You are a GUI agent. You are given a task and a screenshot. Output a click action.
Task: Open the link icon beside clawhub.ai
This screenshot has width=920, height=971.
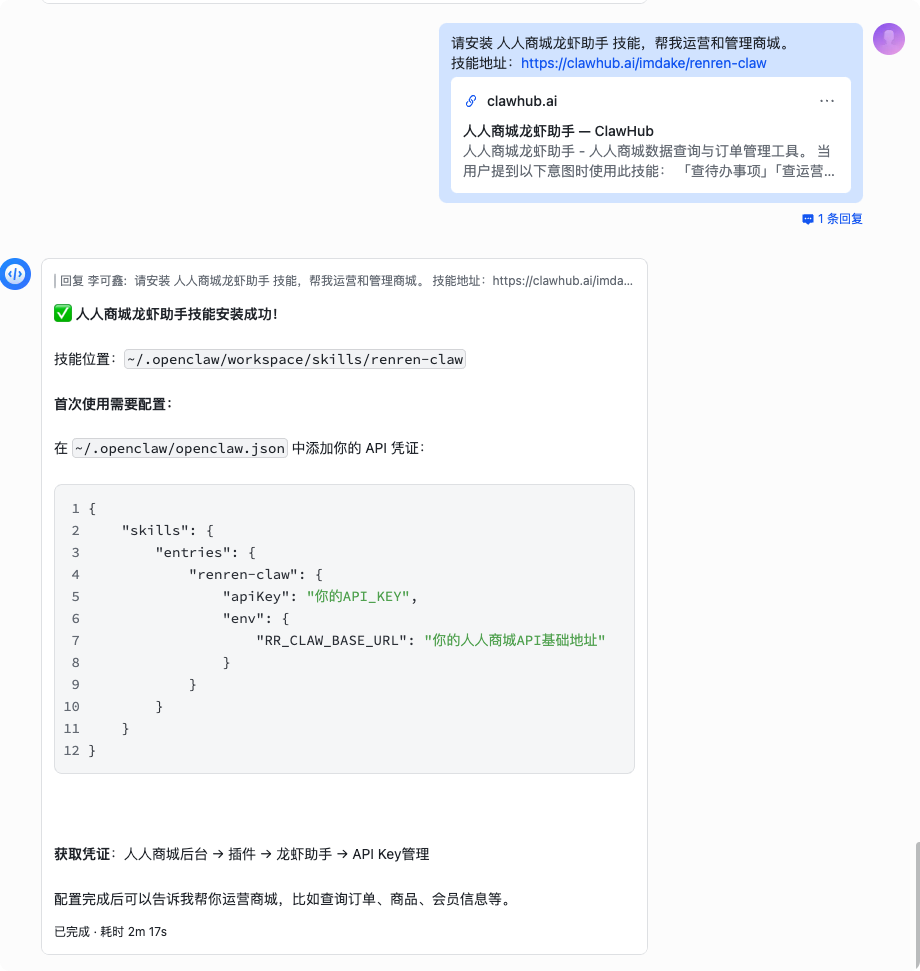(471, 101)
